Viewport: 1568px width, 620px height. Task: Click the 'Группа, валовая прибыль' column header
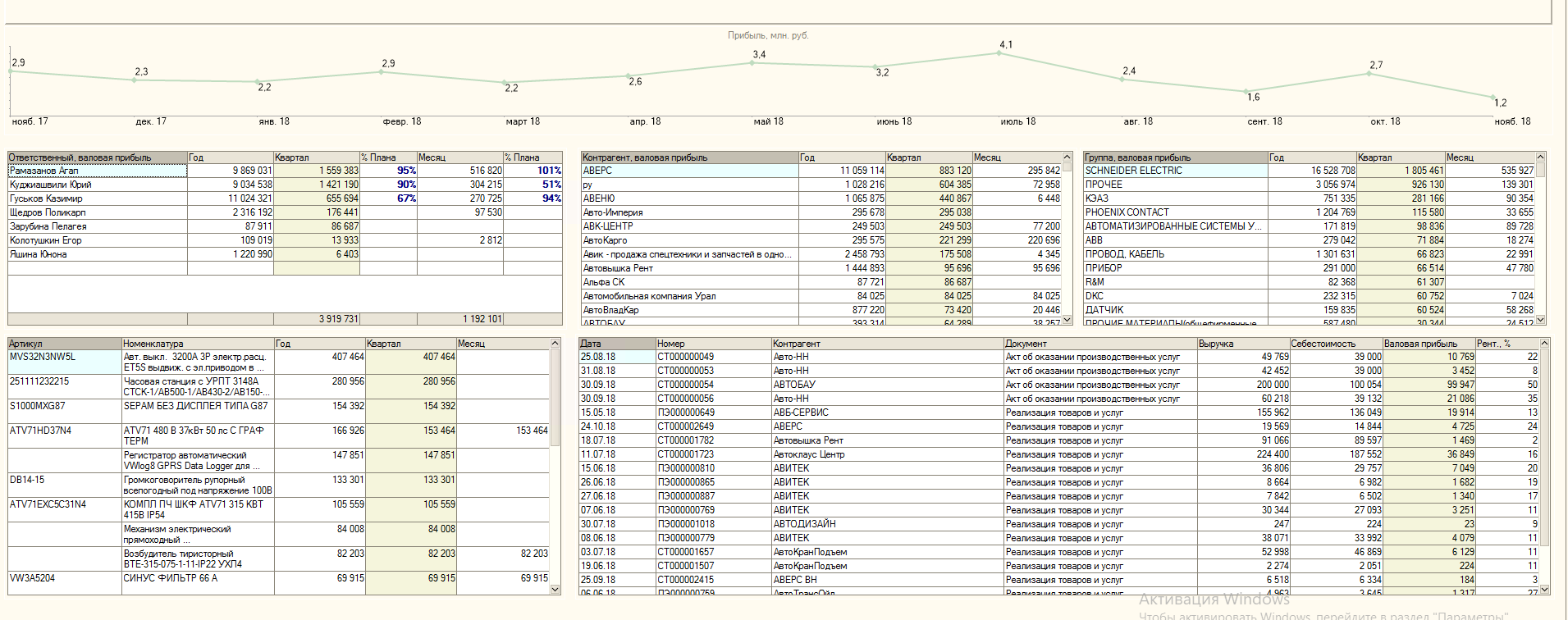click(1176, 157)
